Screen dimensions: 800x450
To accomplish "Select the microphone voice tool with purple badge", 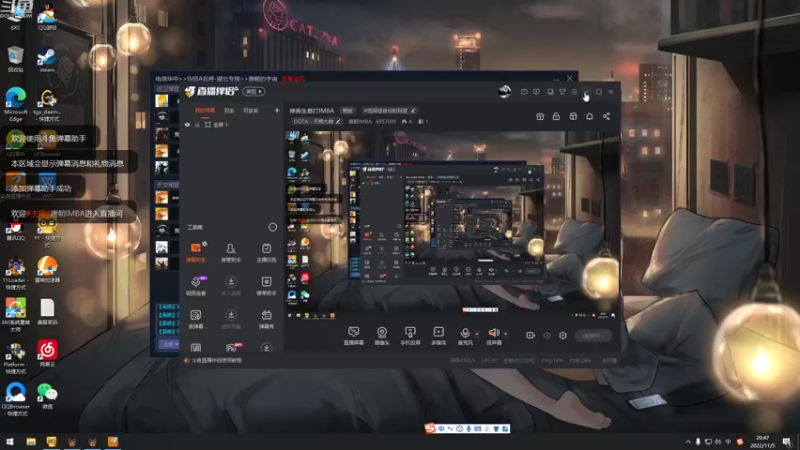I will pos(196,285).
